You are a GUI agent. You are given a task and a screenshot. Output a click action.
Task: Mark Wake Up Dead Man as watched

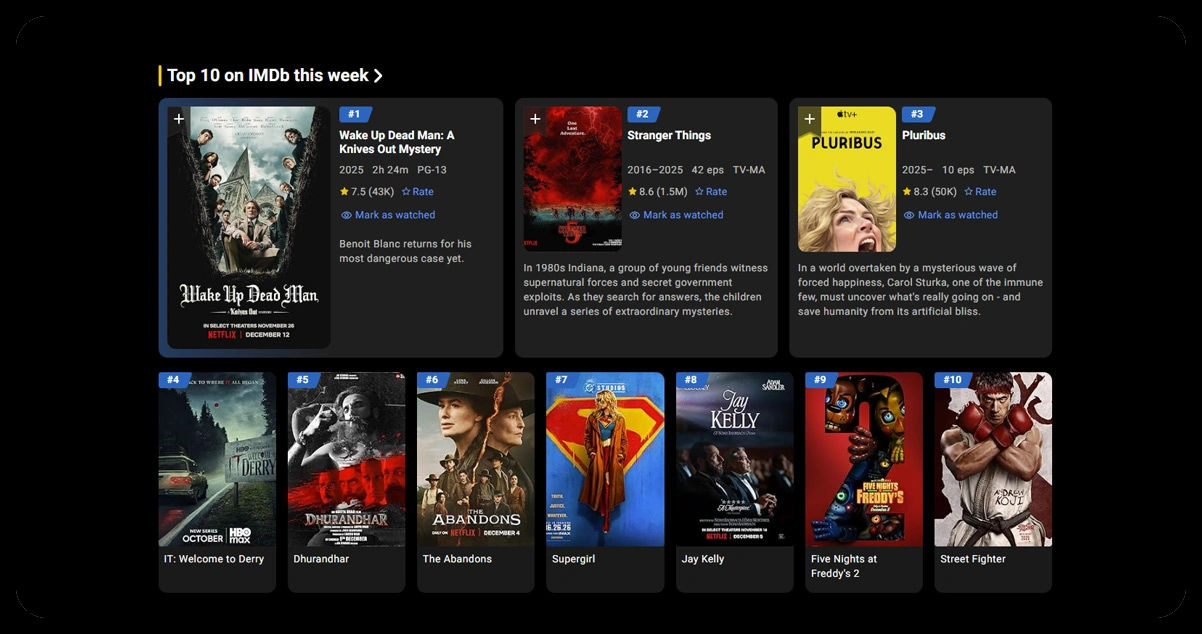(x=388, y=215)
